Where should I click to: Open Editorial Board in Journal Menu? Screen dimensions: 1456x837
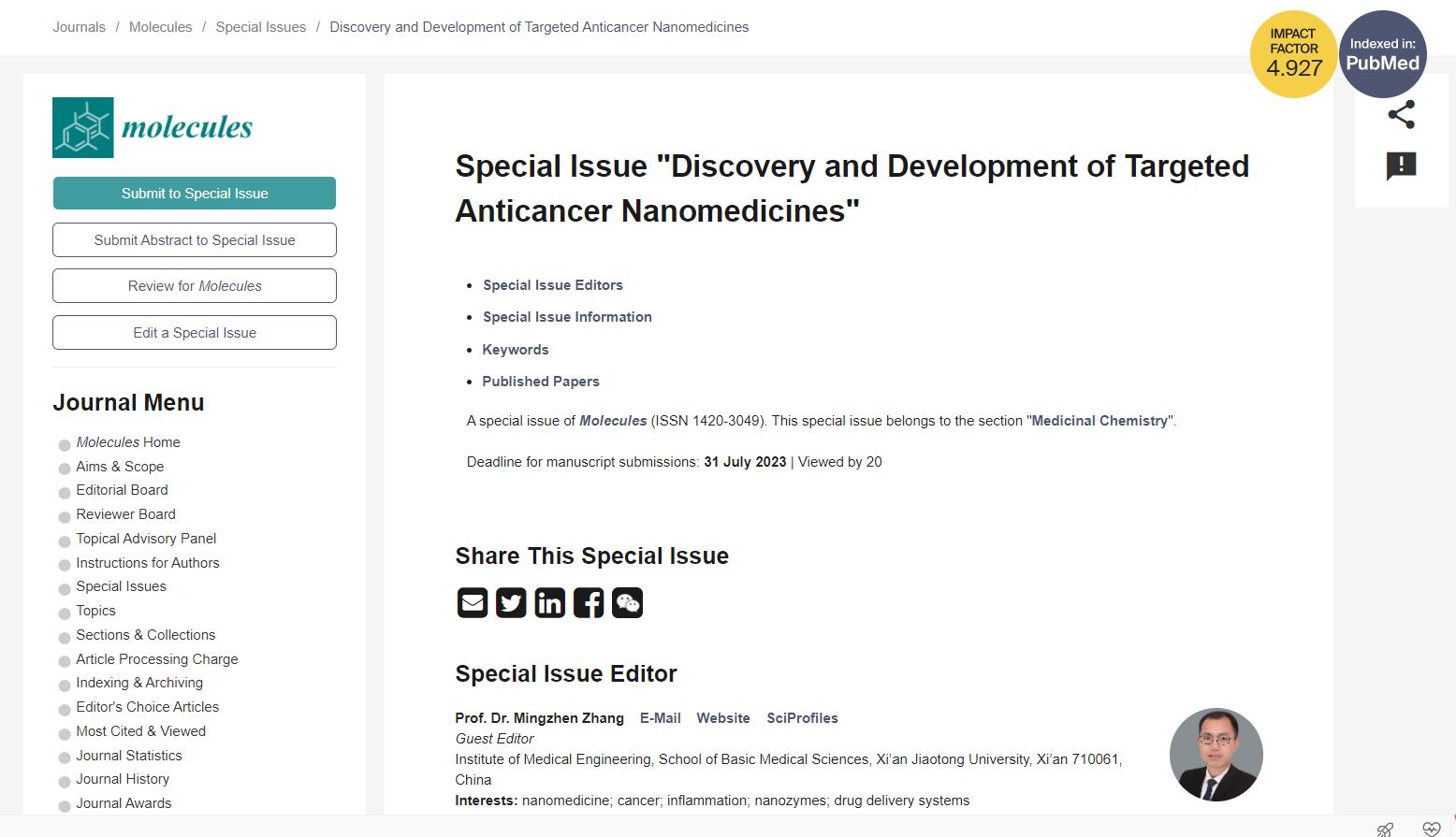pos(122,490)
